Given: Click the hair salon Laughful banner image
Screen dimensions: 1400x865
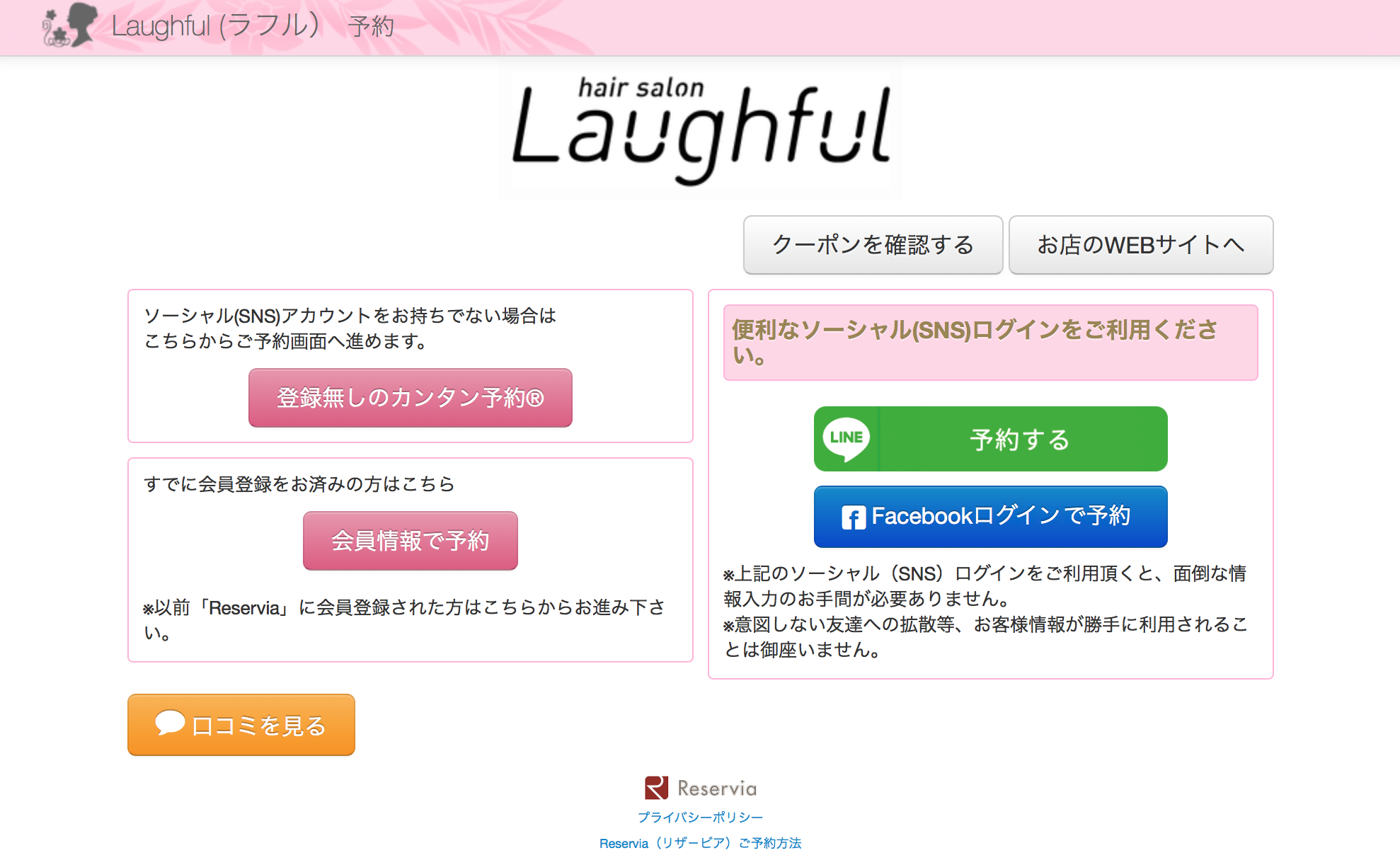Looking at the screenshot, I should tap(700, 130).
